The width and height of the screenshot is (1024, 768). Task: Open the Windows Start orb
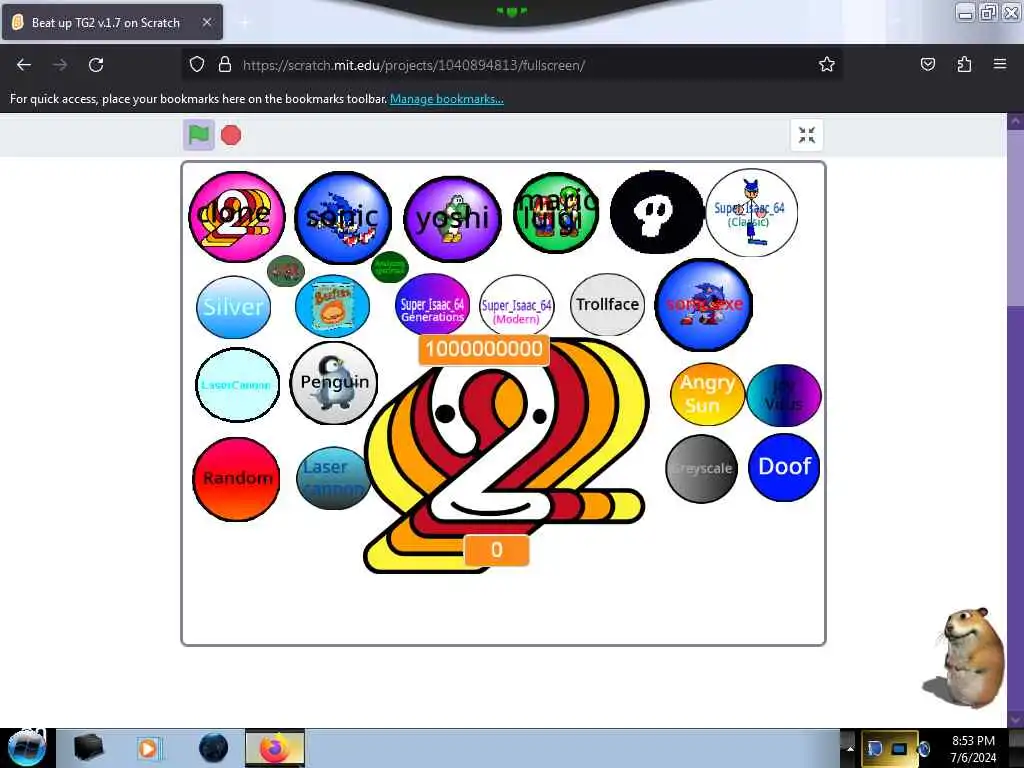click(x=27, y=747)
